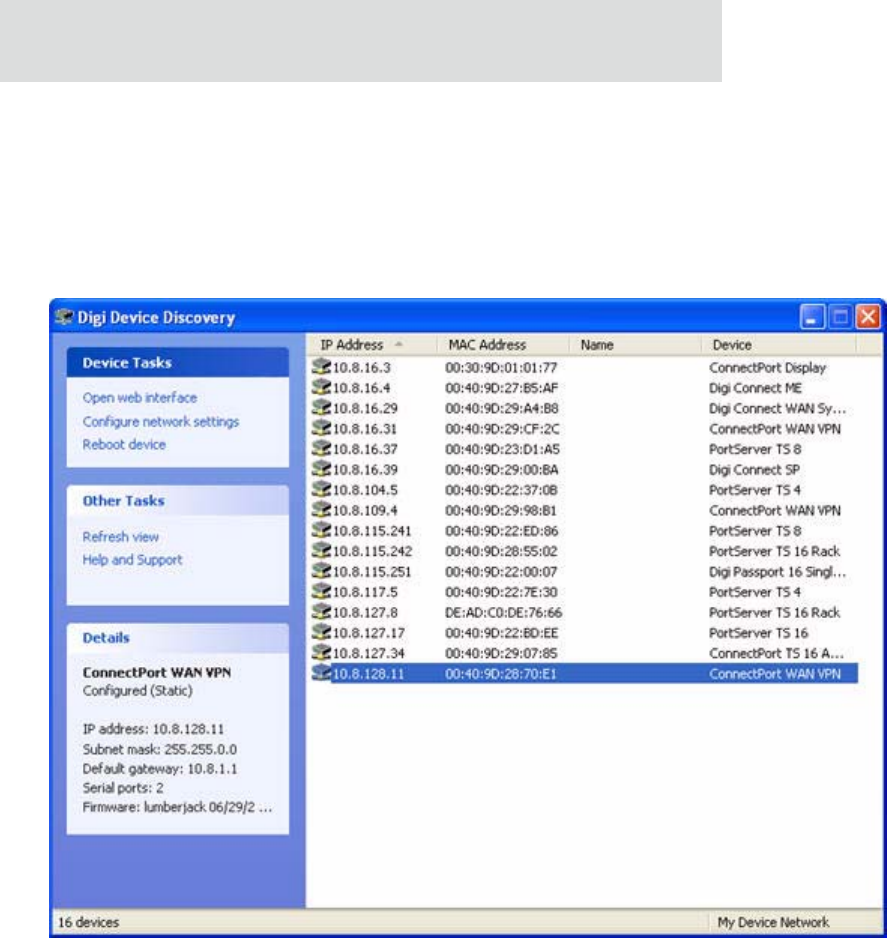Click the device icon beside 10.8.127.34

point(322,652)
